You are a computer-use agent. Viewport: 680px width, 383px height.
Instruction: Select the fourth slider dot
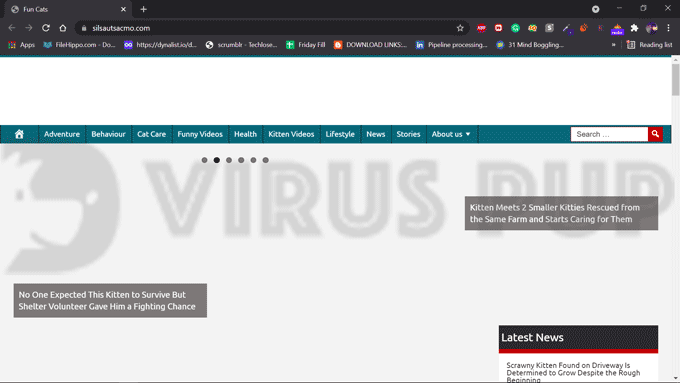click(x=241, y=160)
